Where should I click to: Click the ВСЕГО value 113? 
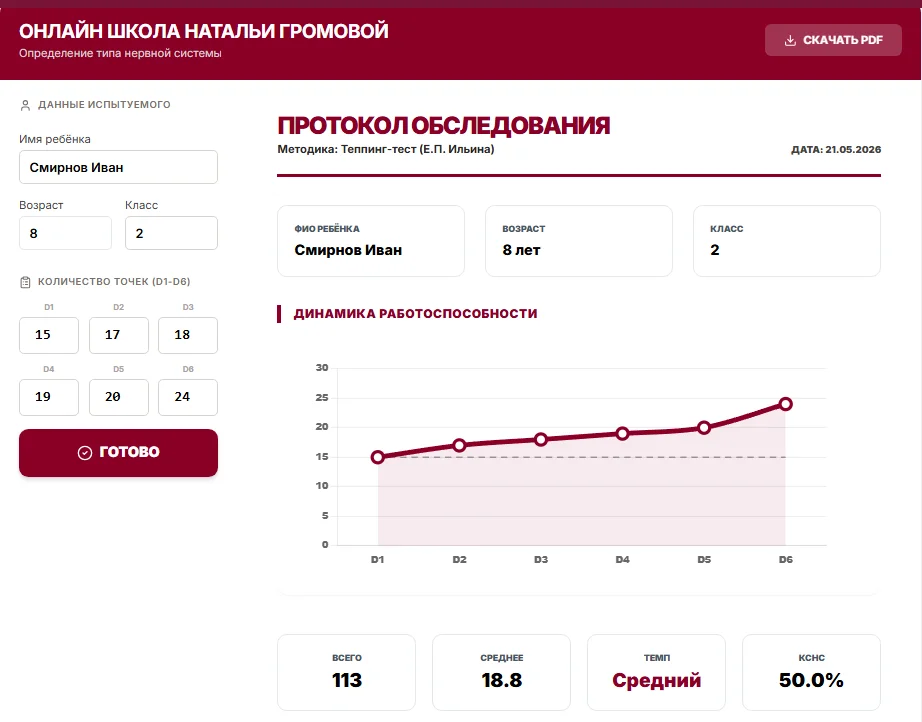[347, 680]
